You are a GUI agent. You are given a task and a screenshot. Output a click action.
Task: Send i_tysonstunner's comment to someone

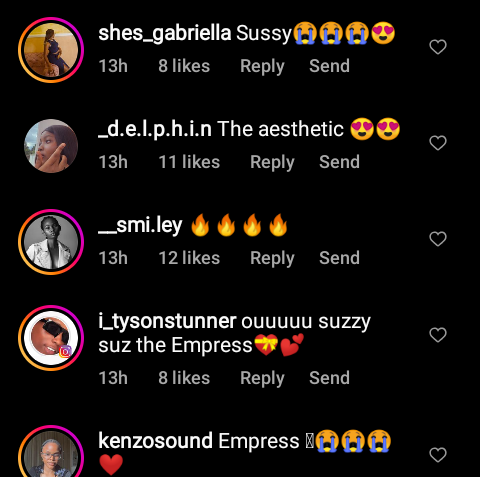(x=329, y=378)
